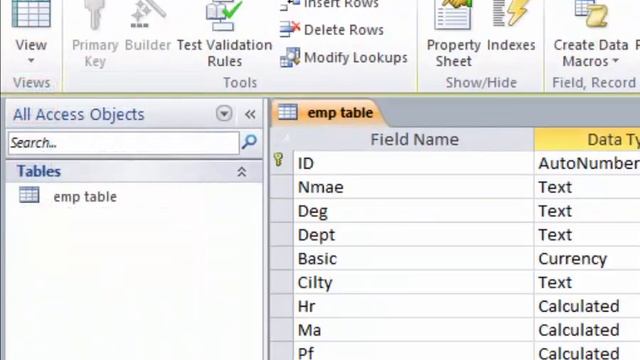The image size is (640, 360).
Task: Click the Currency data type cell
Action: coord(587,258)
